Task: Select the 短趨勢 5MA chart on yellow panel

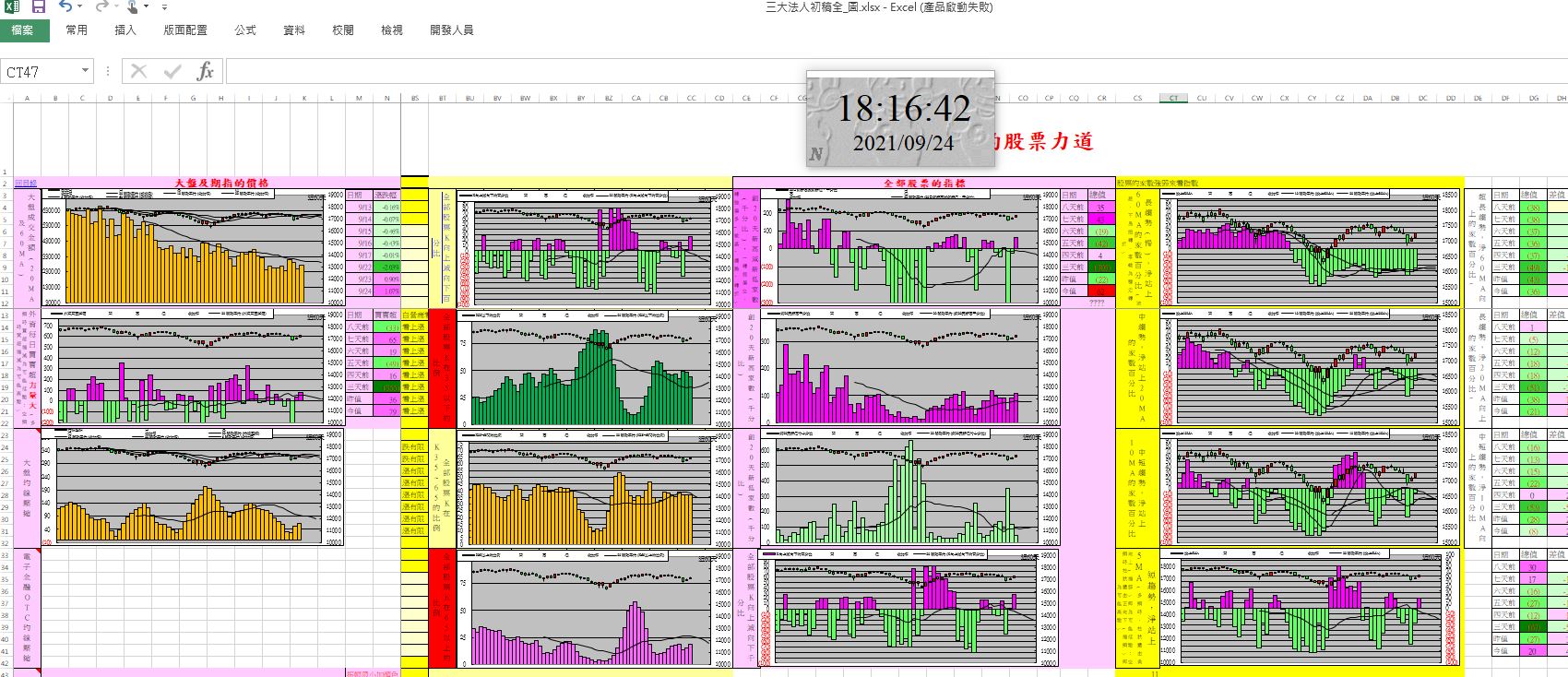Action: pyautogui.click(x=1311, y=607)
